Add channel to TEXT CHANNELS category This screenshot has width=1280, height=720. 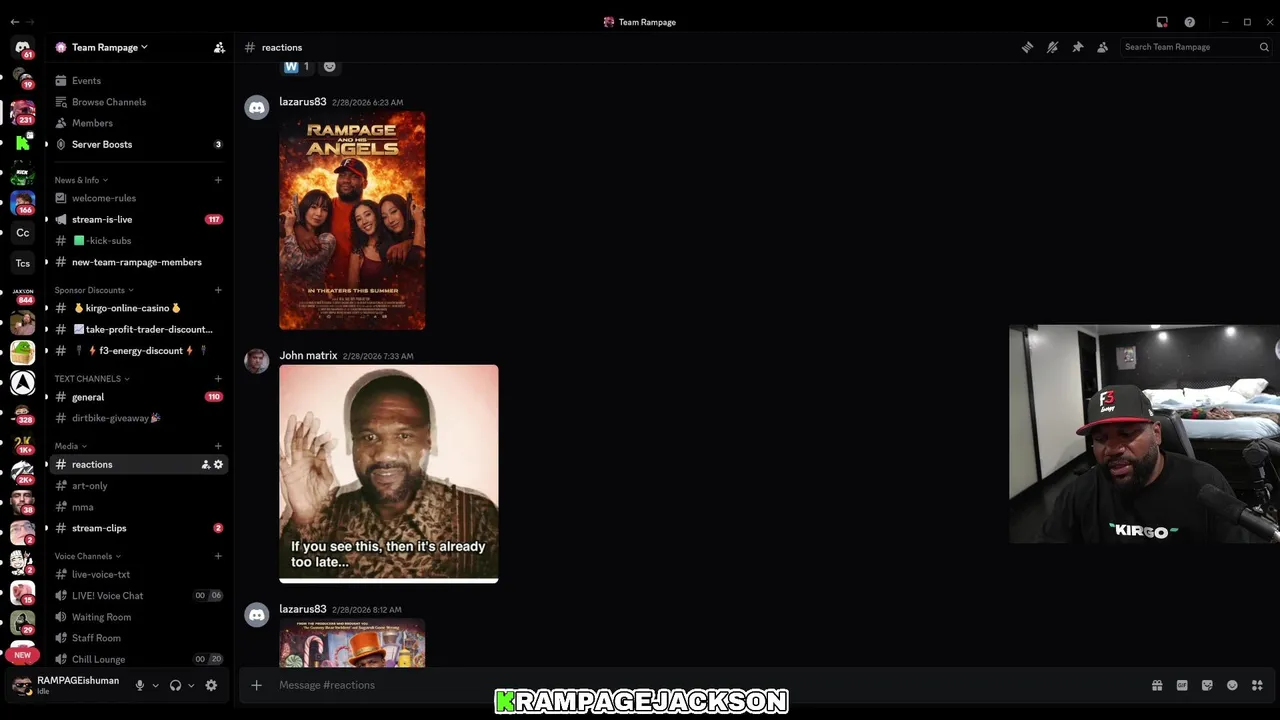218,379
